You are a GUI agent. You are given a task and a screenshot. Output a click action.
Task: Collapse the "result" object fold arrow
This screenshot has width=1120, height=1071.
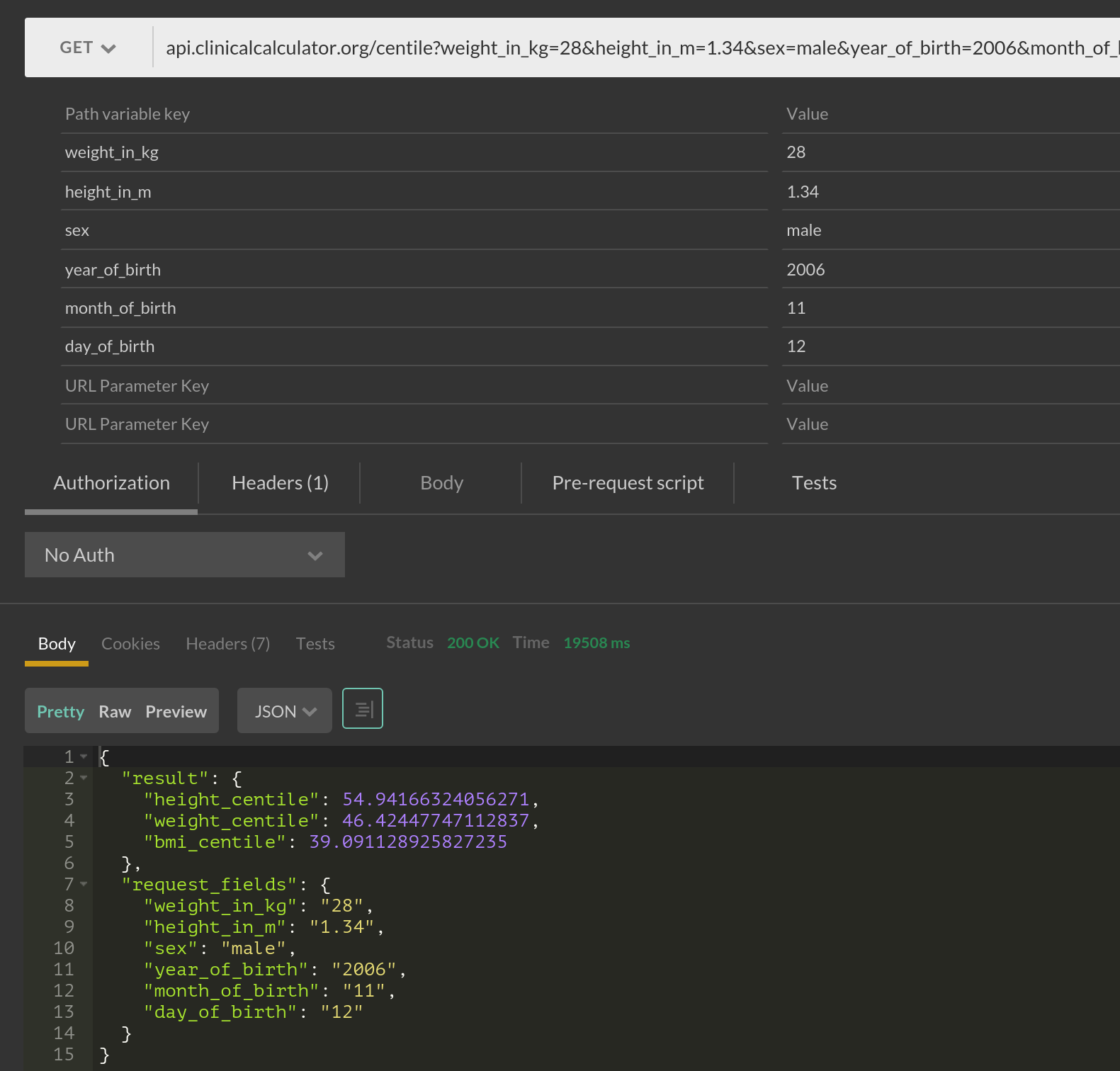84,778
